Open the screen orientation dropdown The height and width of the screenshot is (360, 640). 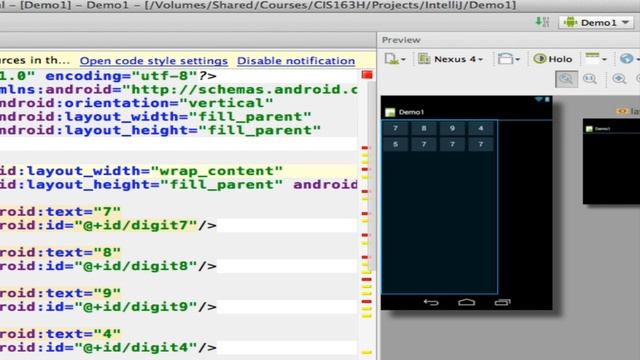click(x=508, y=59)
